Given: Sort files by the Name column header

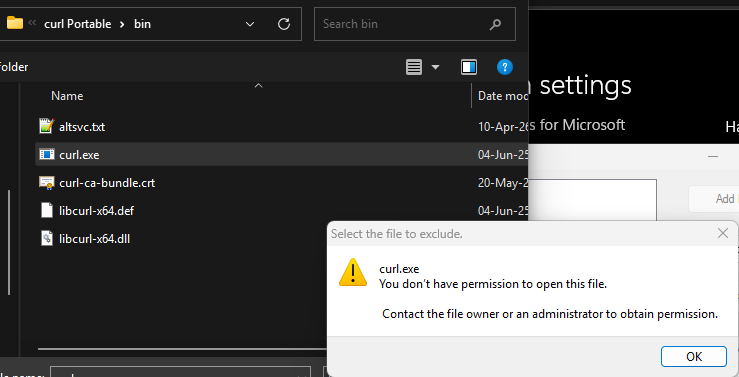Looking at the screenshot, I should click(x=67, y=96).
